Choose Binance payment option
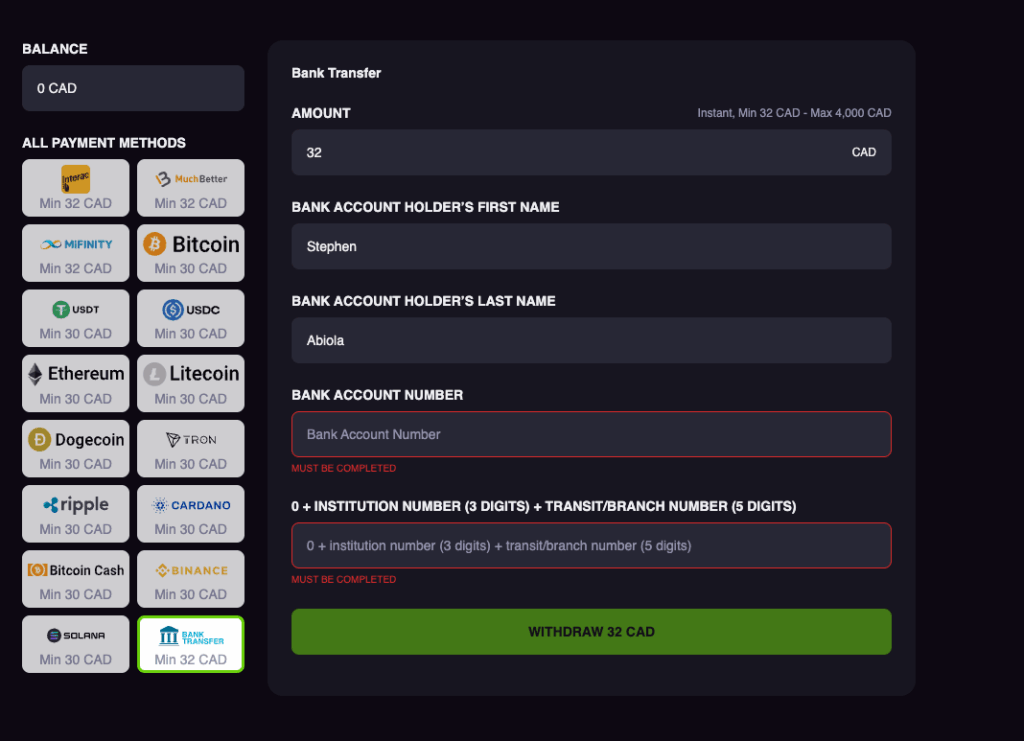Image resolution: width=1024 pixels, height=741 pixels. tap(191, 579)
